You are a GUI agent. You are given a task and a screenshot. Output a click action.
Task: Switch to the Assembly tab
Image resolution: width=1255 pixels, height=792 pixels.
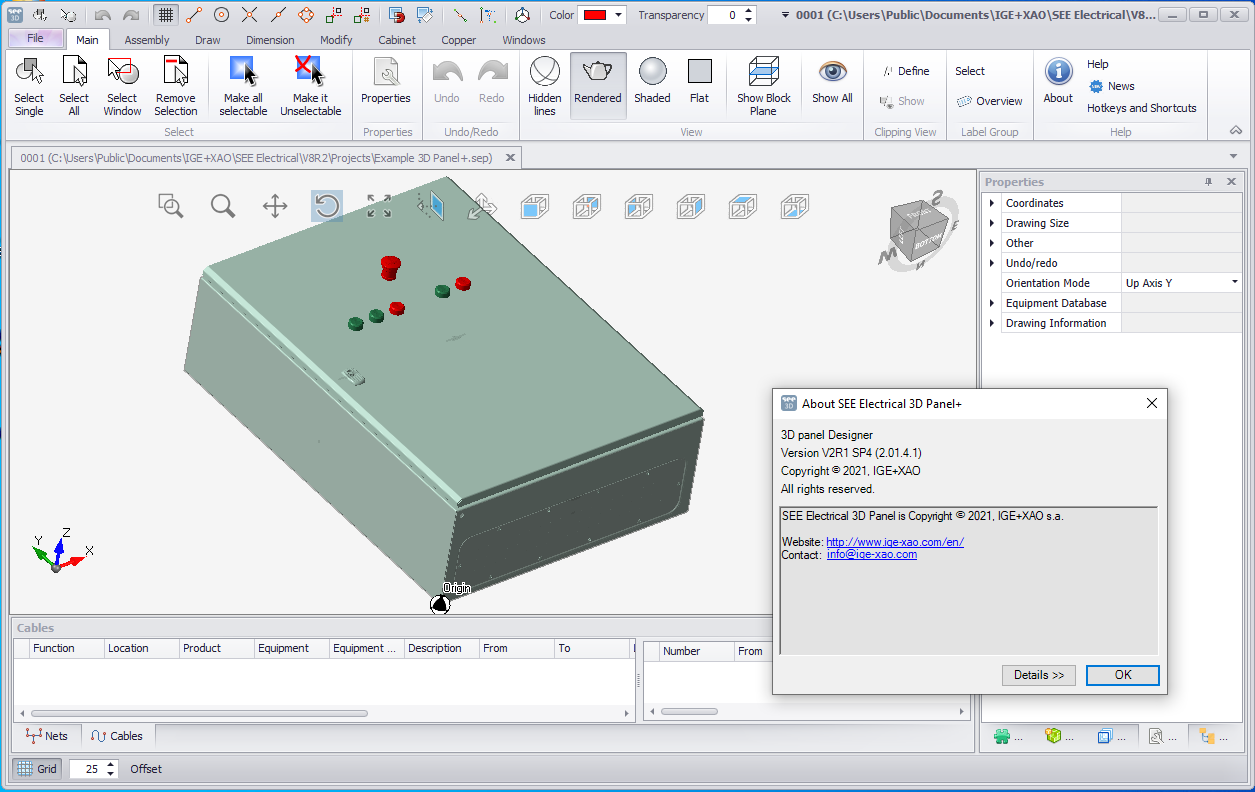[147, 40]
